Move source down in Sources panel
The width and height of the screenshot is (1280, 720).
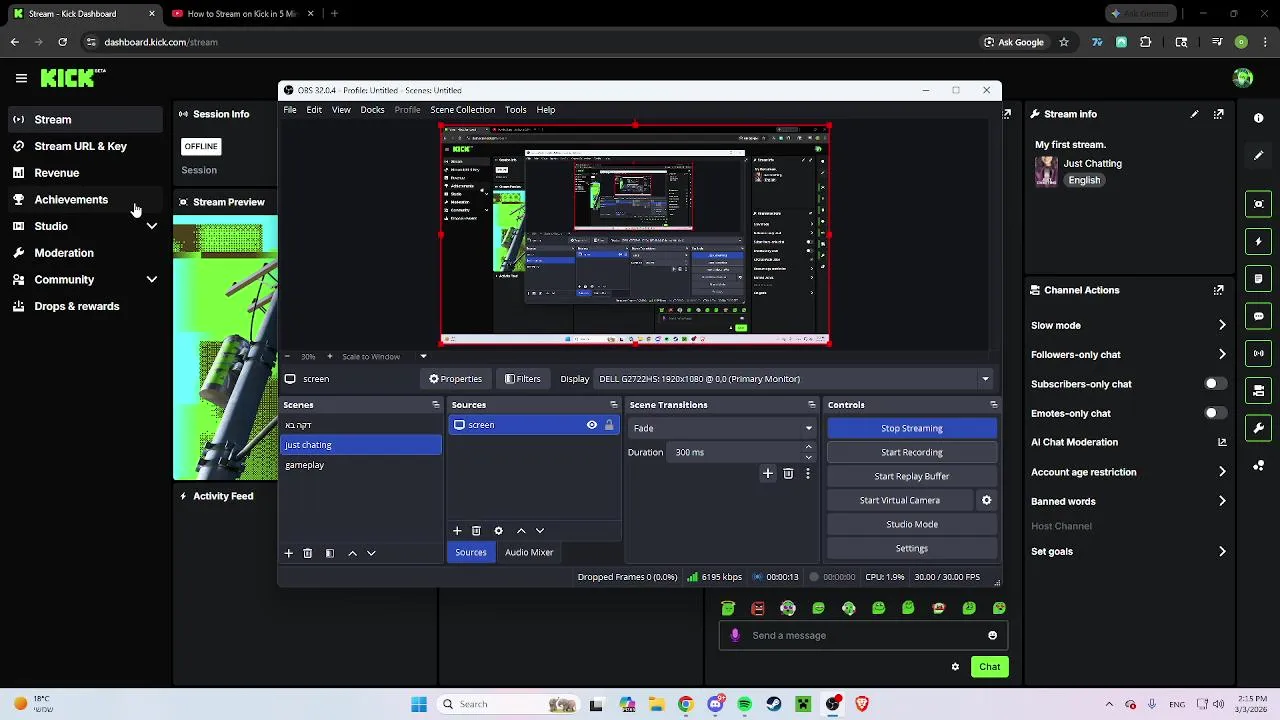(540, 531)
